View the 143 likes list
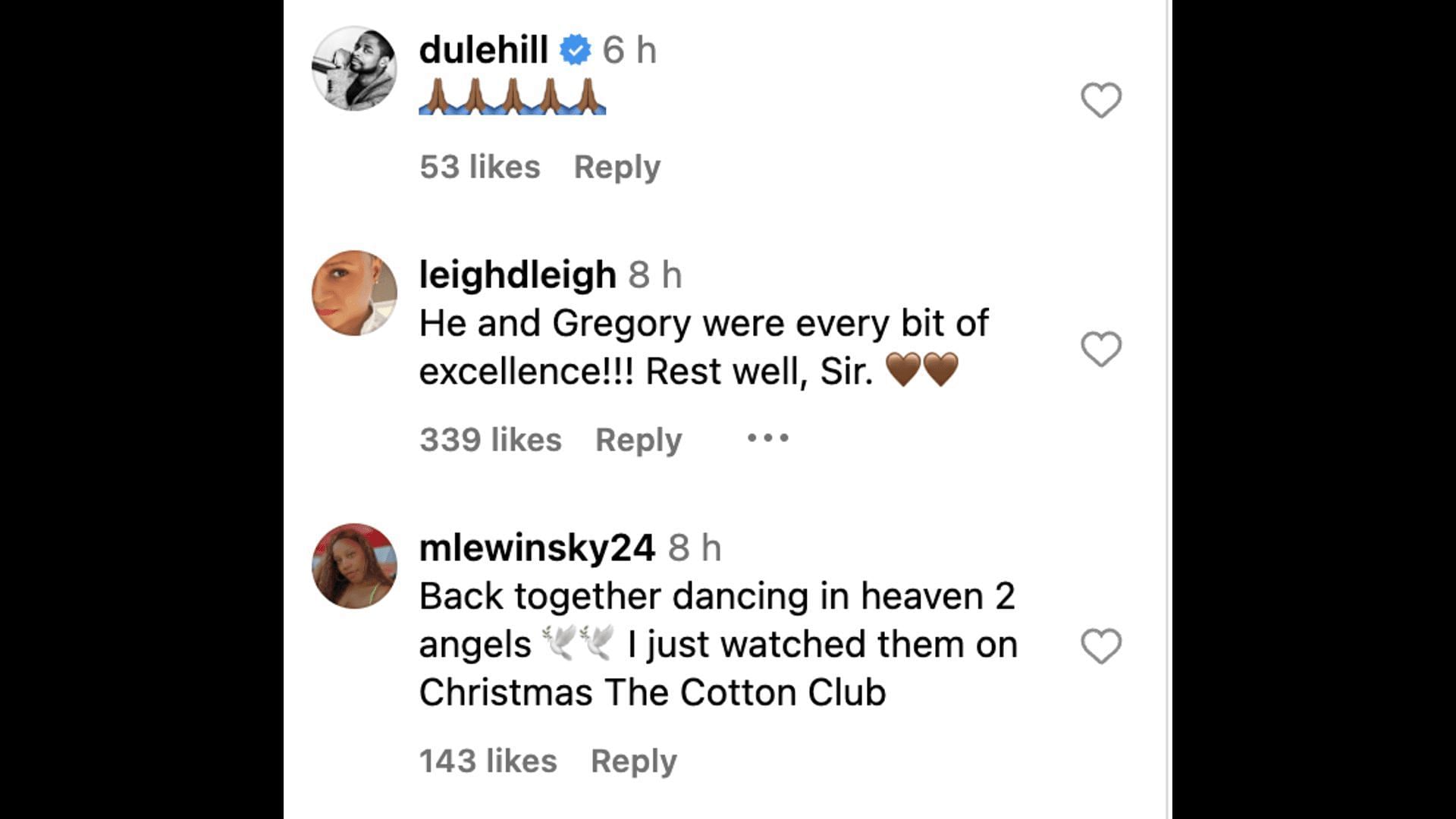 click(x=488, y=761)
